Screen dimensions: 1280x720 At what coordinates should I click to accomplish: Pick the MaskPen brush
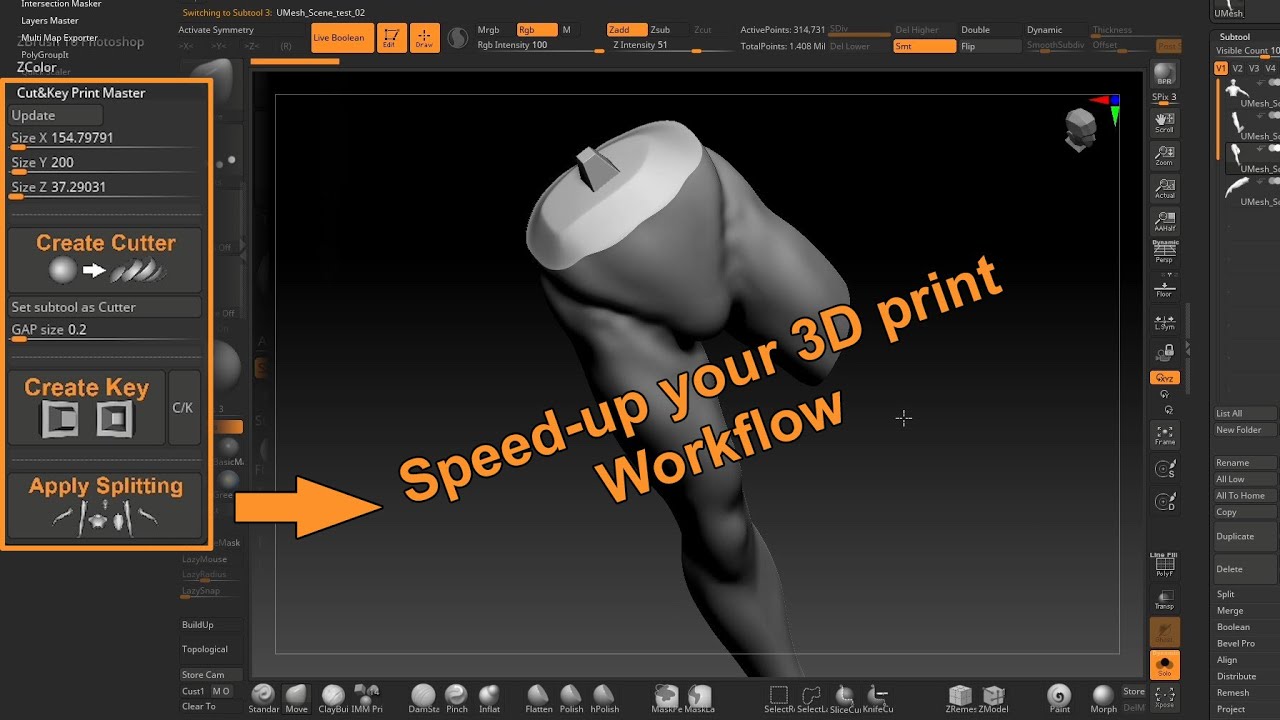[x=666, y=698]
